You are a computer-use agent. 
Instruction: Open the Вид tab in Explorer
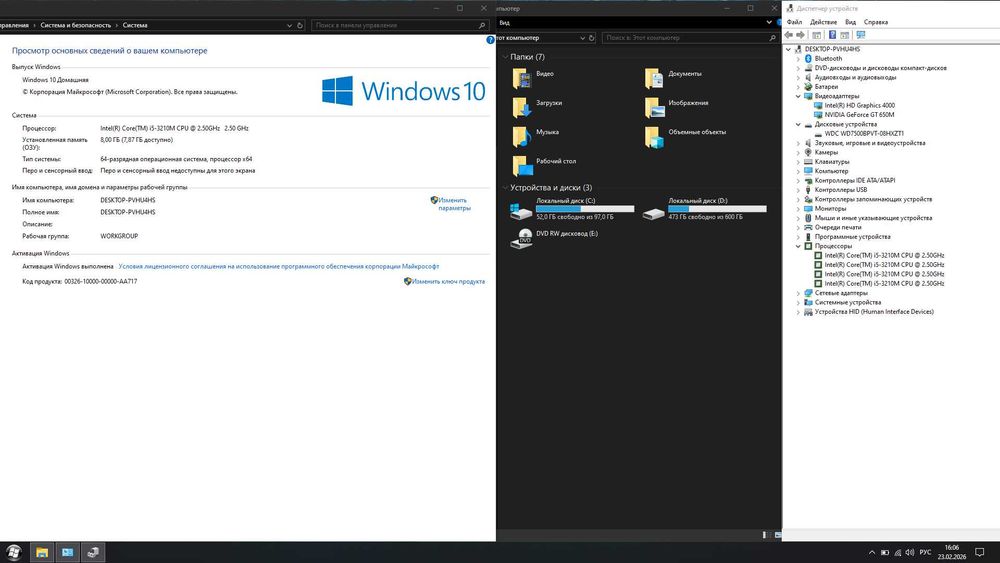pyautogui.click(x=504, y=22)
